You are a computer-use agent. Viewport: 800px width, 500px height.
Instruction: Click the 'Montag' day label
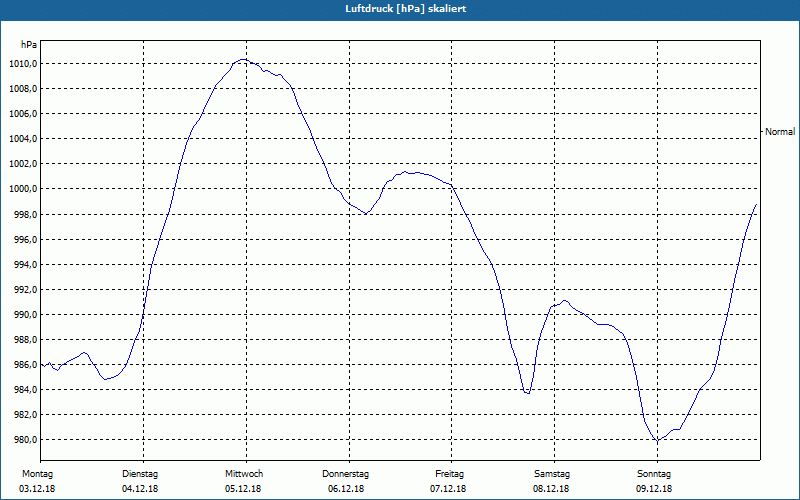tap(37, 474)
